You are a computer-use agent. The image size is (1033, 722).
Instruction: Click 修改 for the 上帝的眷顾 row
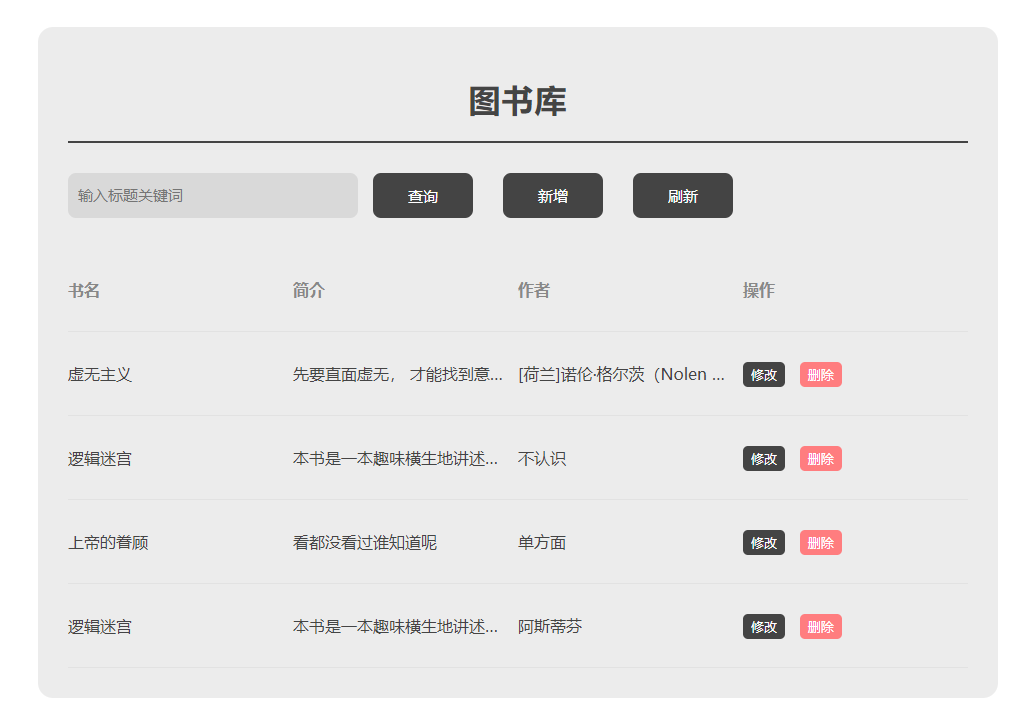(x=764, y=543)
